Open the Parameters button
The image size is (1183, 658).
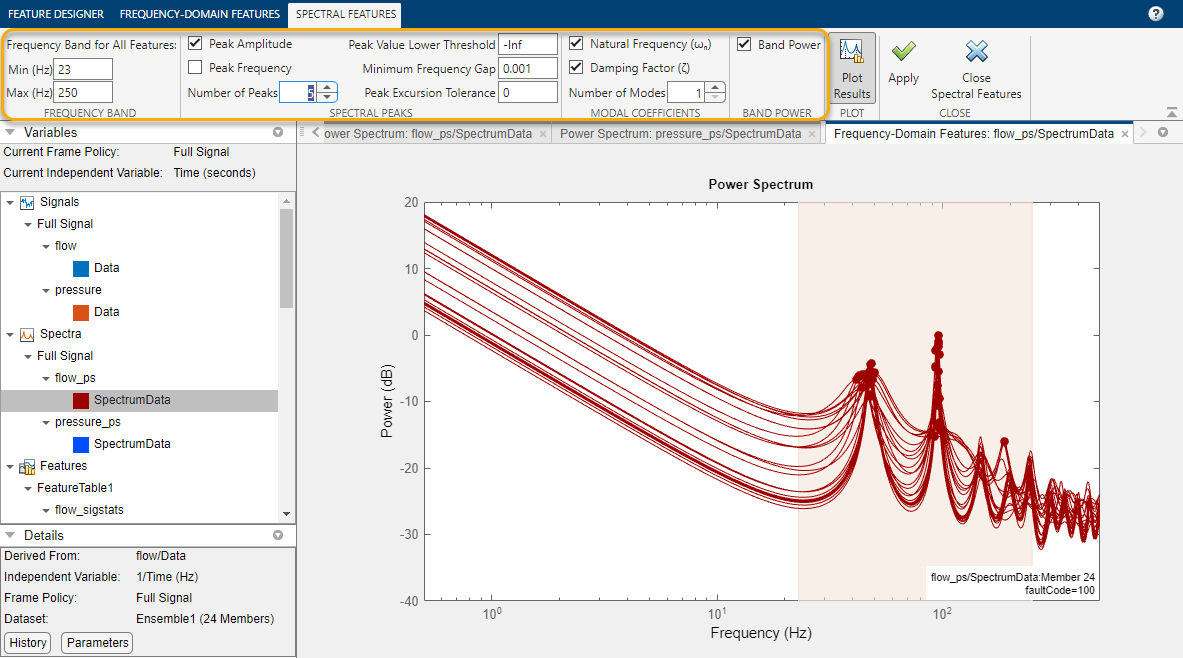97,643
